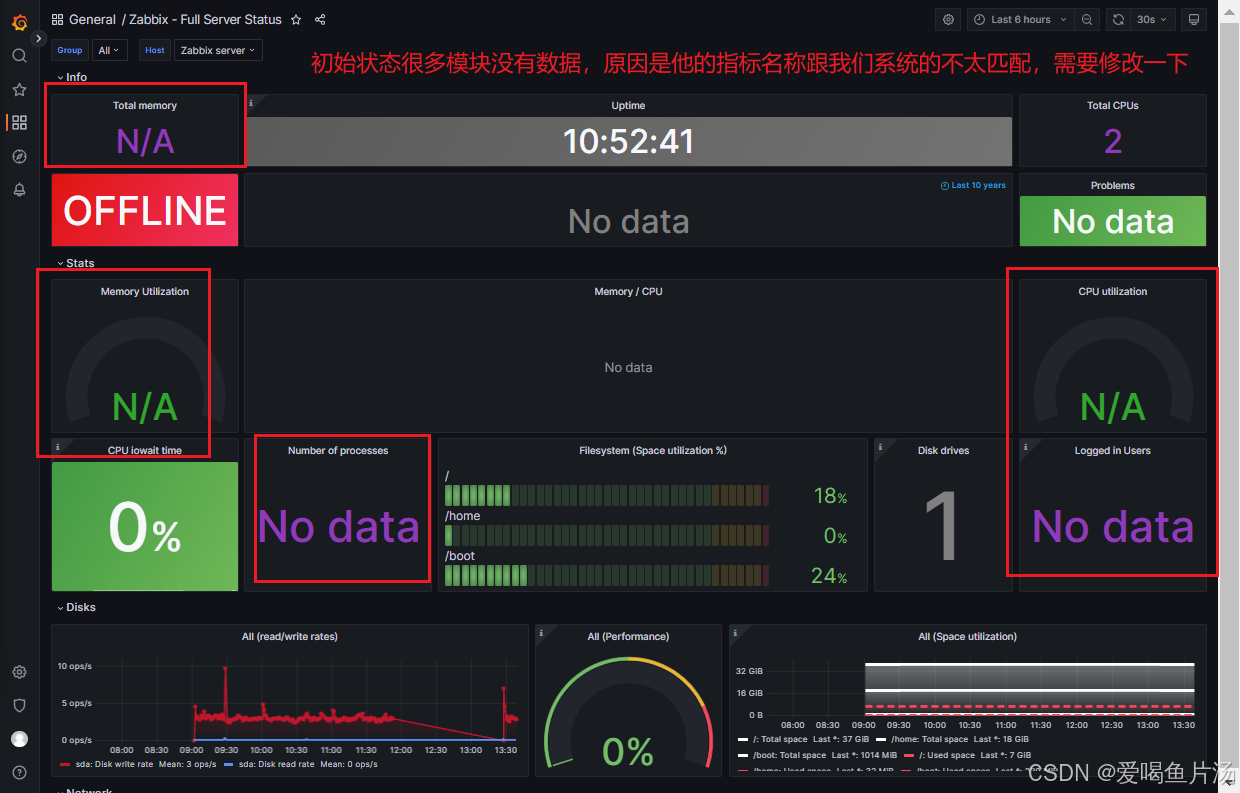
Task: Open the user profile avatar
Action: coord(19,739)
